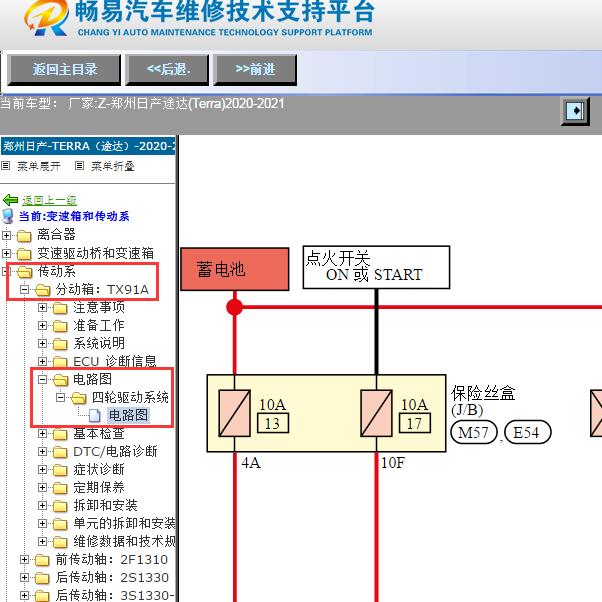Expand the DTC/电路诊断 node

42,452
